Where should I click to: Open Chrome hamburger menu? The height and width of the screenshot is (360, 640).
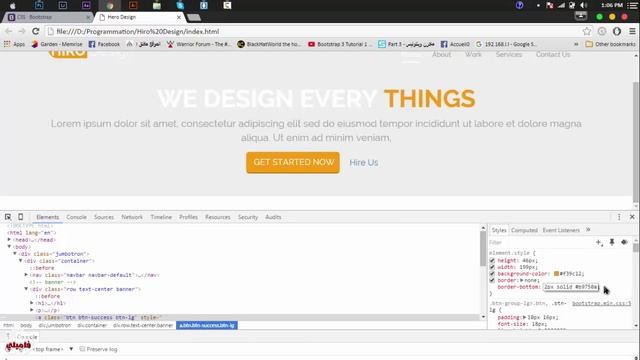pos(632,31)
